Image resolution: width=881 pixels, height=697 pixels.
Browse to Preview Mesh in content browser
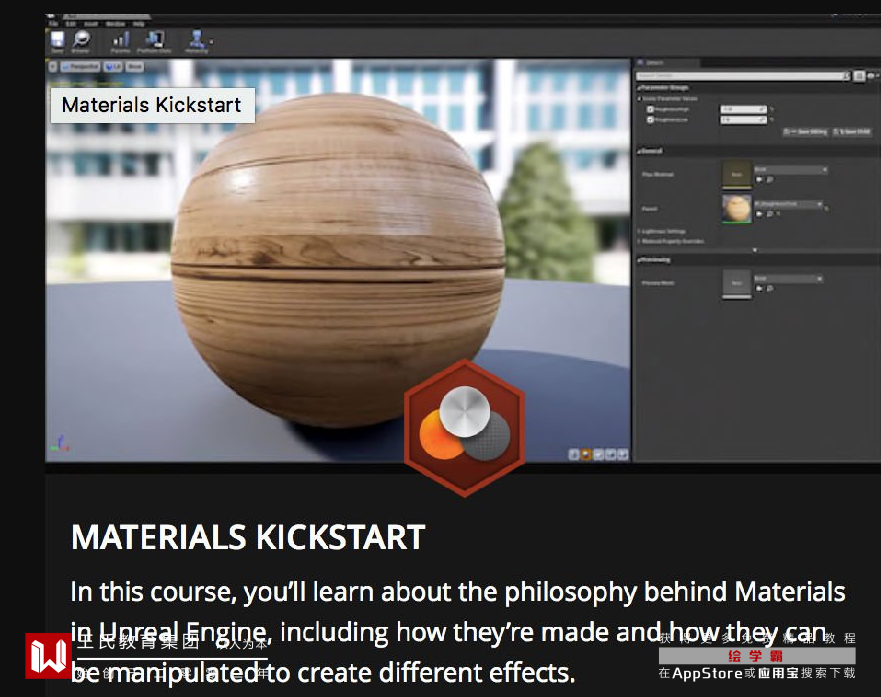pyautogui.click(x=770, y=289)
